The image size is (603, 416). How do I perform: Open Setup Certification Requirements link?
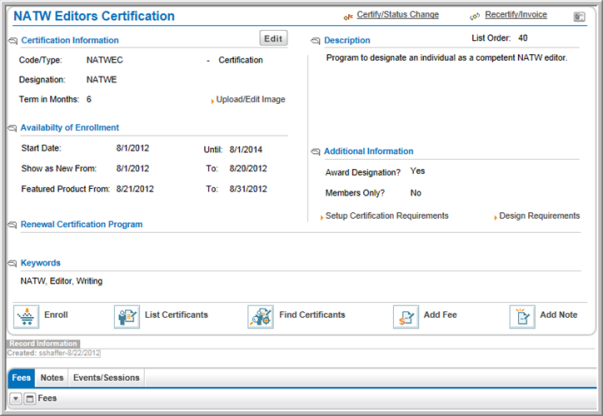387,216
